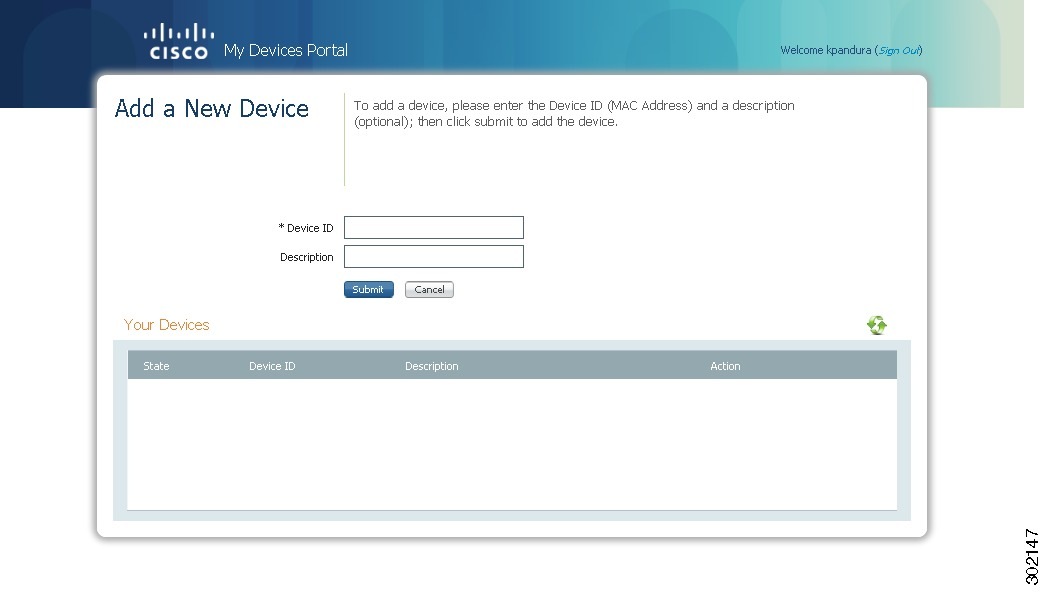Cancel adding a new device
This screenshot has height=592, width=1044.
point(429,289)
